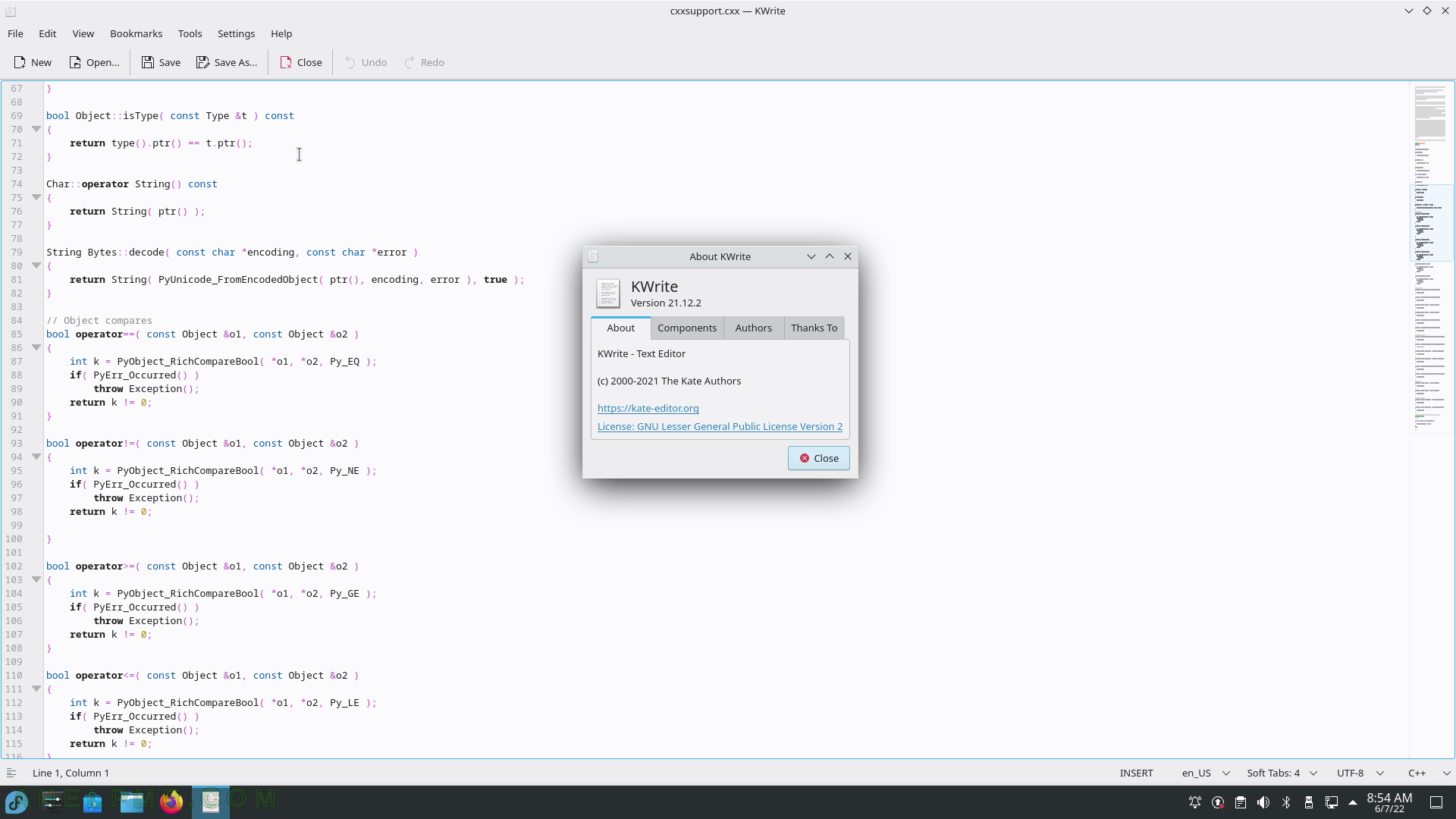Click the Line 1, Column 1 status label
Screen dimensions: 1456x819
[x=71, y=773]
